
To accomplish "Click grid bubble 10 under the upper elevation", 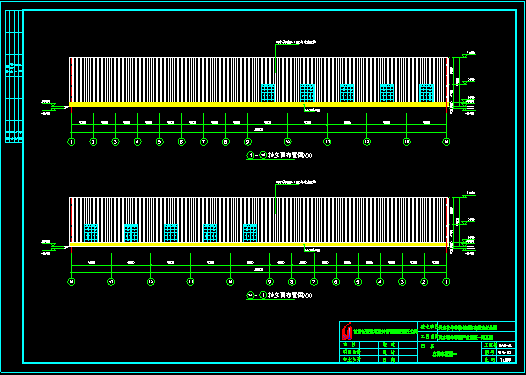I will click(287, 142).
